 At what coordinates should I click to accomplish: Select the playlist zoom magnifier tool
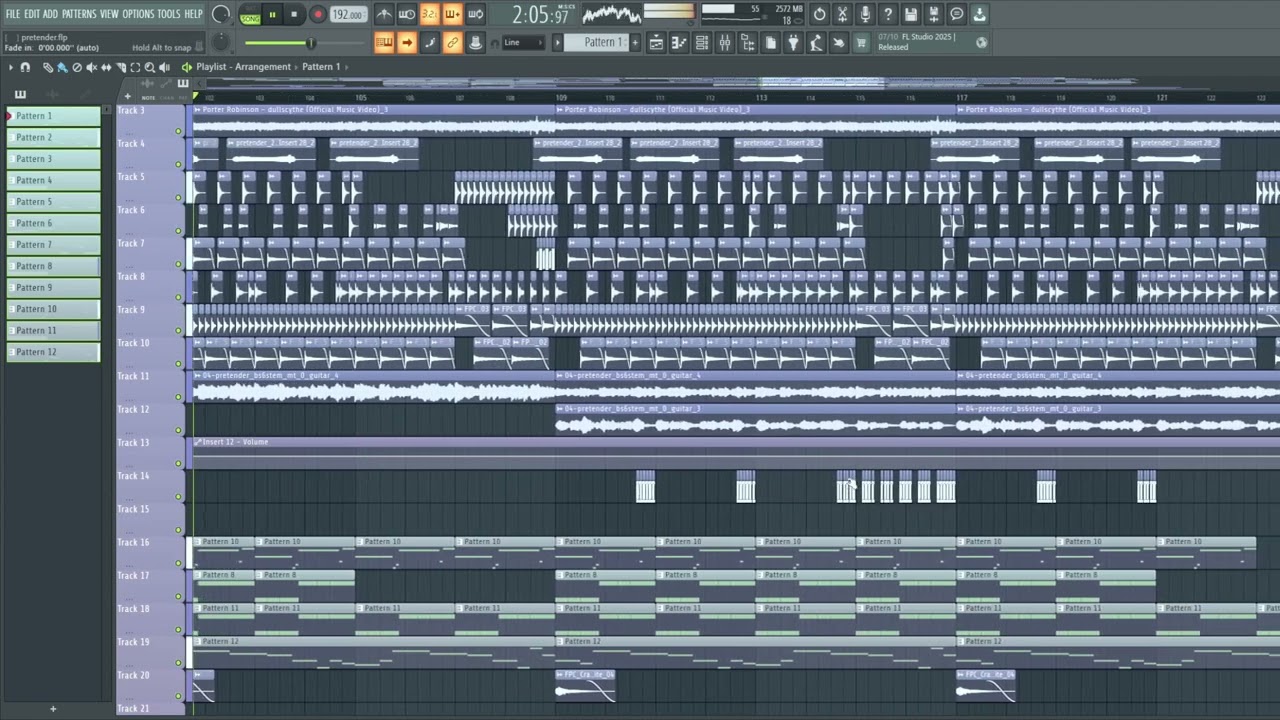pos(149,67)
